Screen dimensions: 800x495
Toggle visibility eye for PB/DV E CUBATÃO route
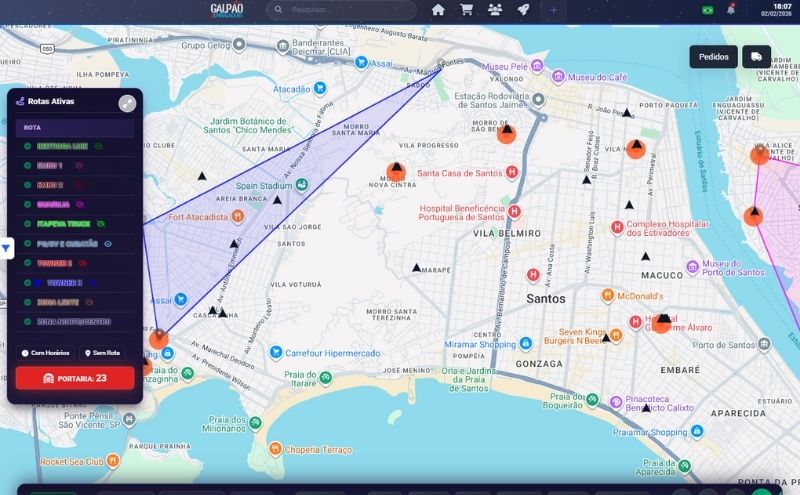108,243
